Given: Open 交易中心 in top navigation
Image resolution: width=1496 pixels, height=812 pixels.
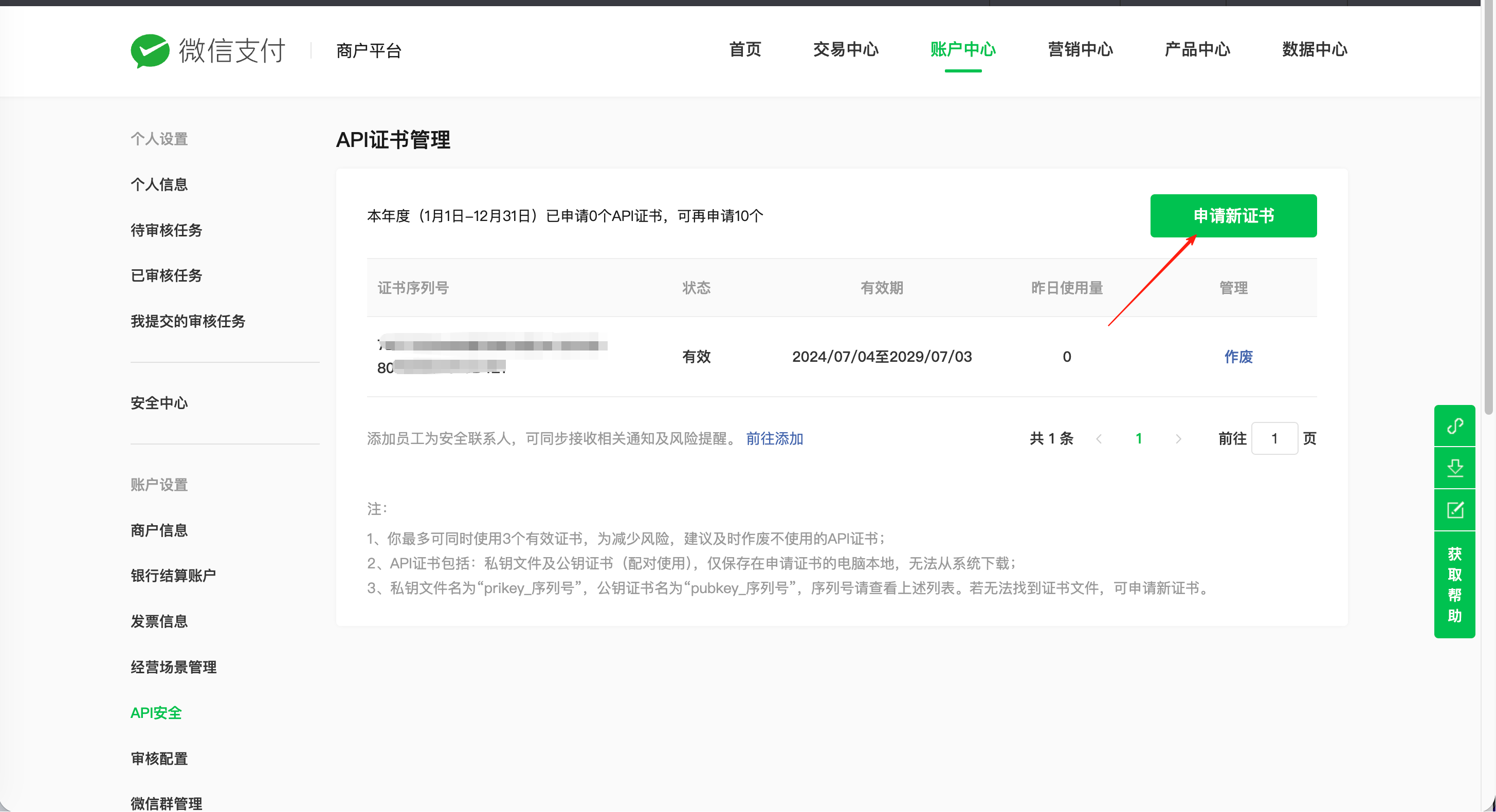Looking at the screenshot, I should click(x=846, y=49).
